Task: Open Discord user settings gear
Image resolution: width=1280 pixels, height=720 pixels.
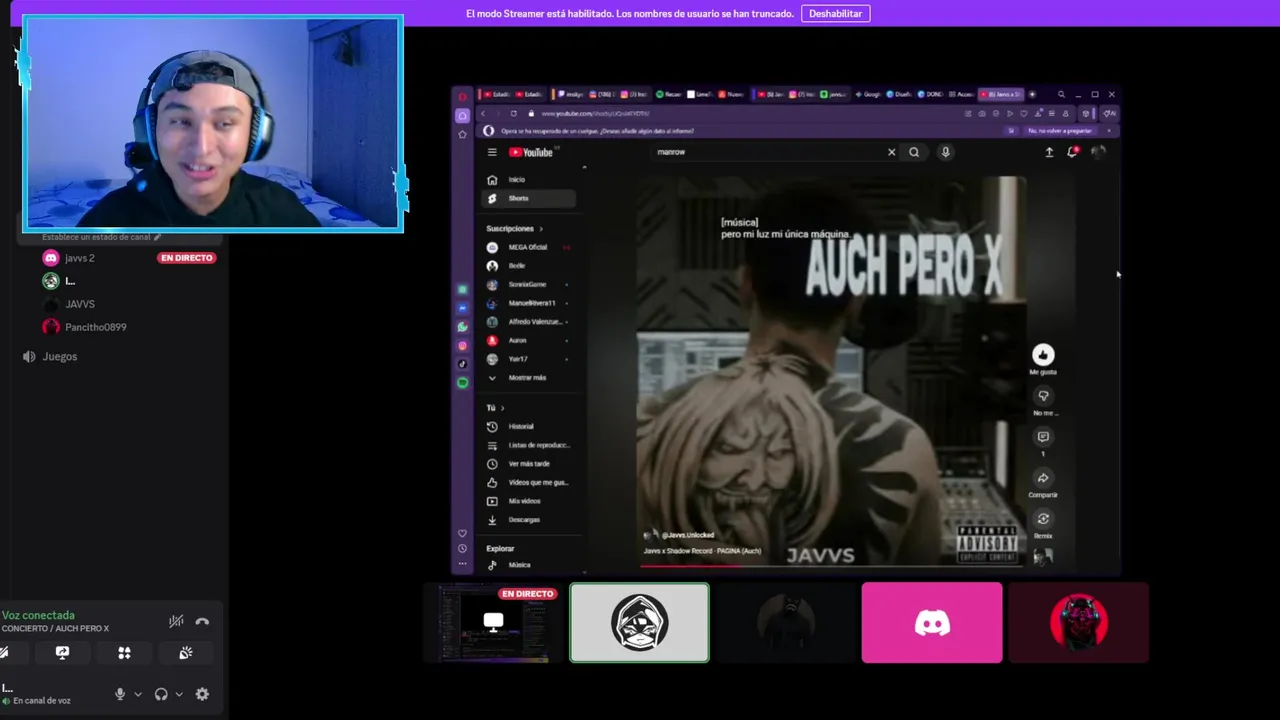Action: tap(202, 694)
